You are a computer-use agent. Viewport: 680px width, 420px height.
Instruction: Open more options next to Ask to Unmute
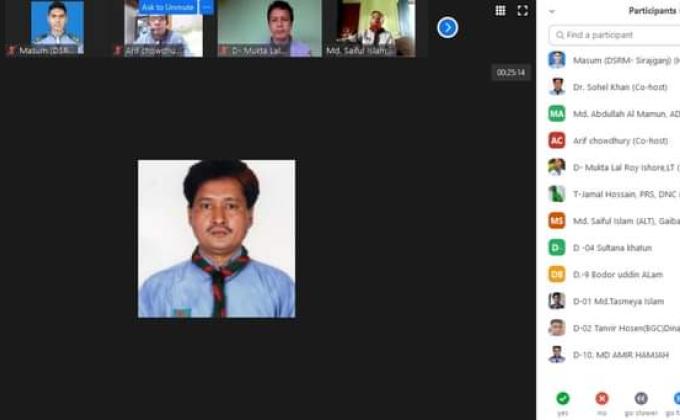[206, 7]
